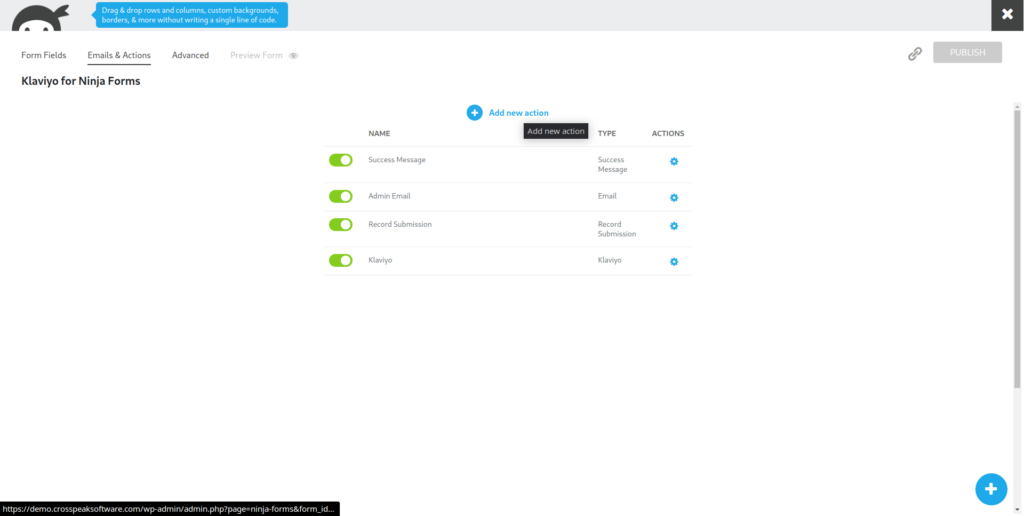Close the form builder with the X

click(x=1007, y=15)
